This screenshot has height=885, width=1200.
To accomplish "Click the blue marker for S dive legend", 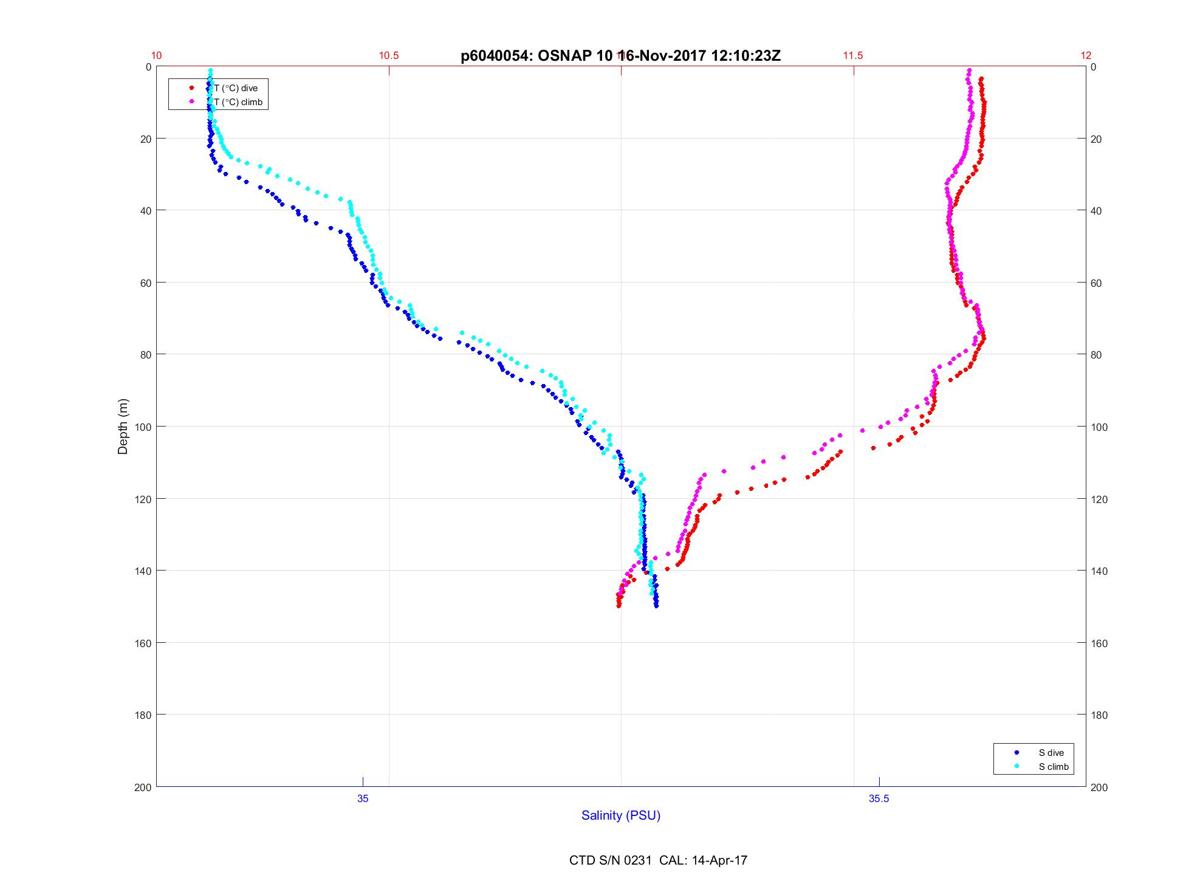I will pos(1016,752).
